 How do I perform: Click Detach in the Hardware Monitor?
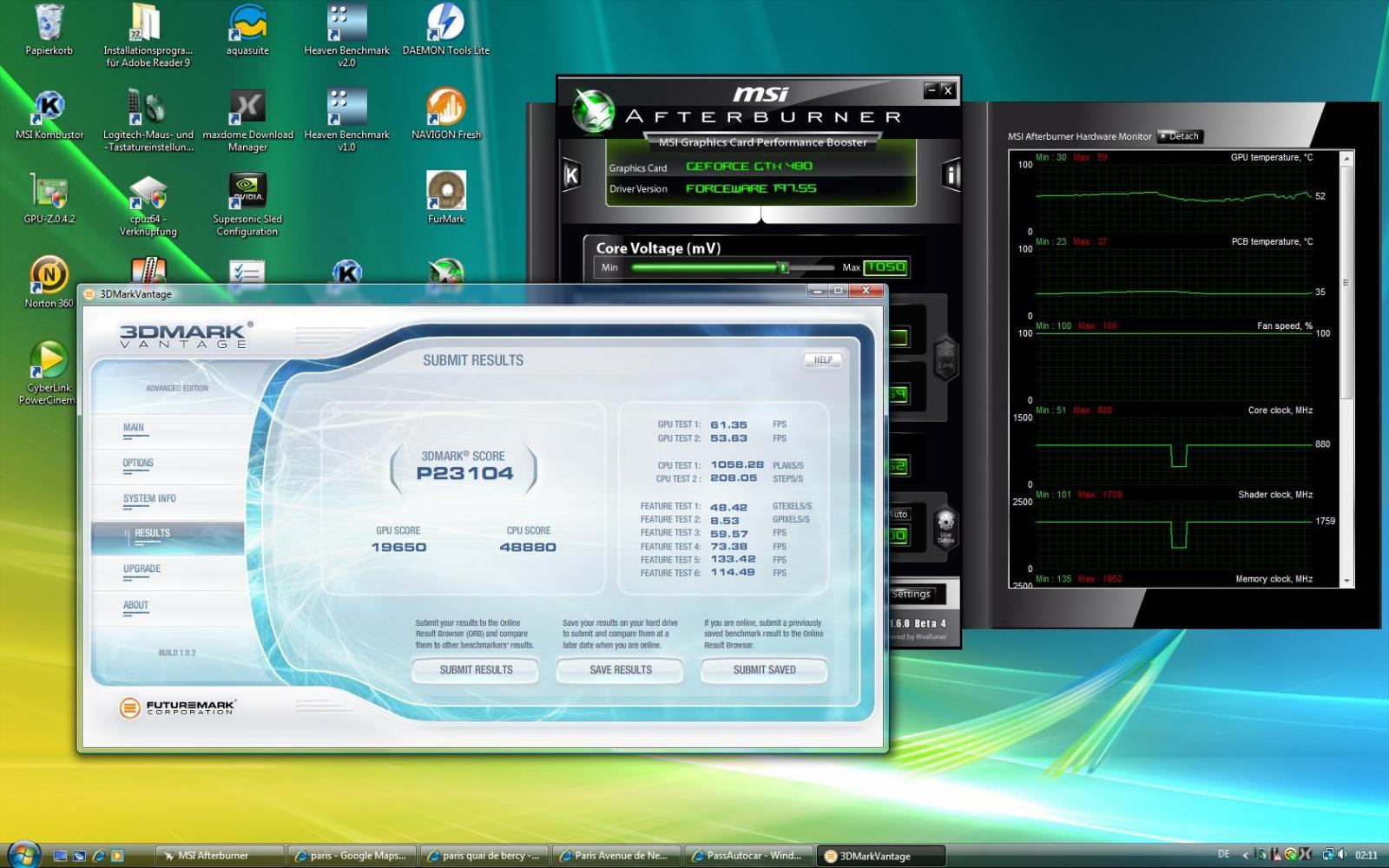(1181, 136)
